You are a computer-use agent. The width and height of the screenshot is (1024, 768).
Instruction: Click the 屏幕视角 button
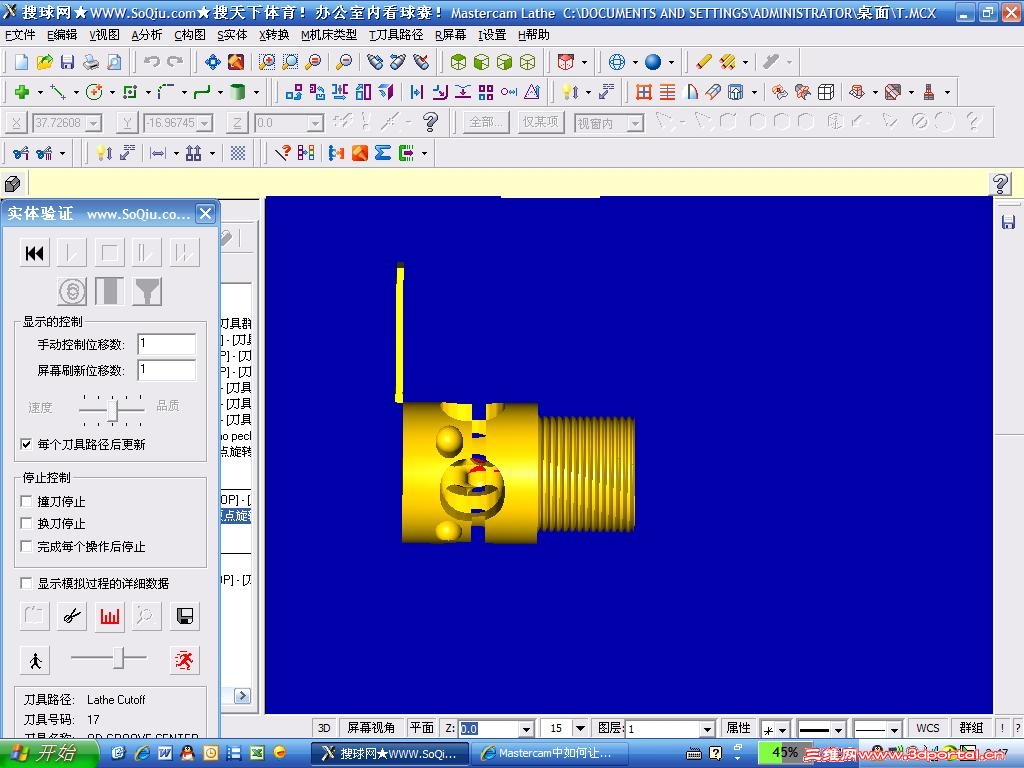click(x=371, y=728)
